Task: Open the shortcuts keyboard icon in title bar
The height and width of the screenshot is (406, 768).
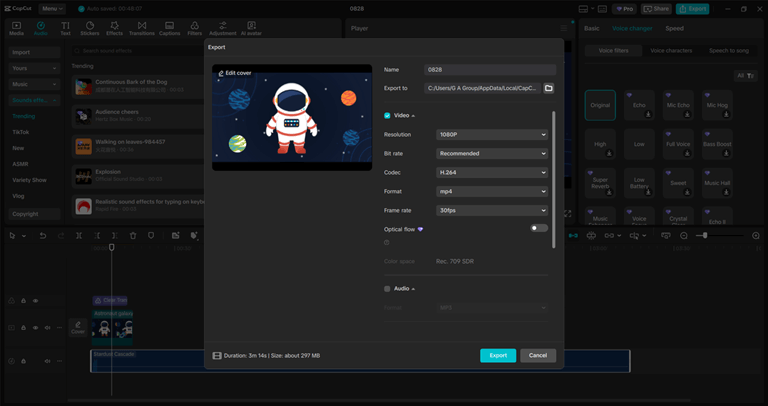Action: pyautogui.click(x=602, y=9)
